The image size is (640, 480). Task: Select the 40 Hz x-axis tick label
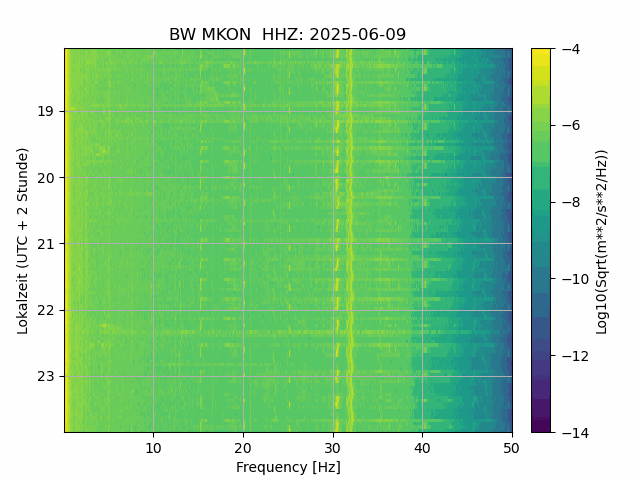click(422, 449)
